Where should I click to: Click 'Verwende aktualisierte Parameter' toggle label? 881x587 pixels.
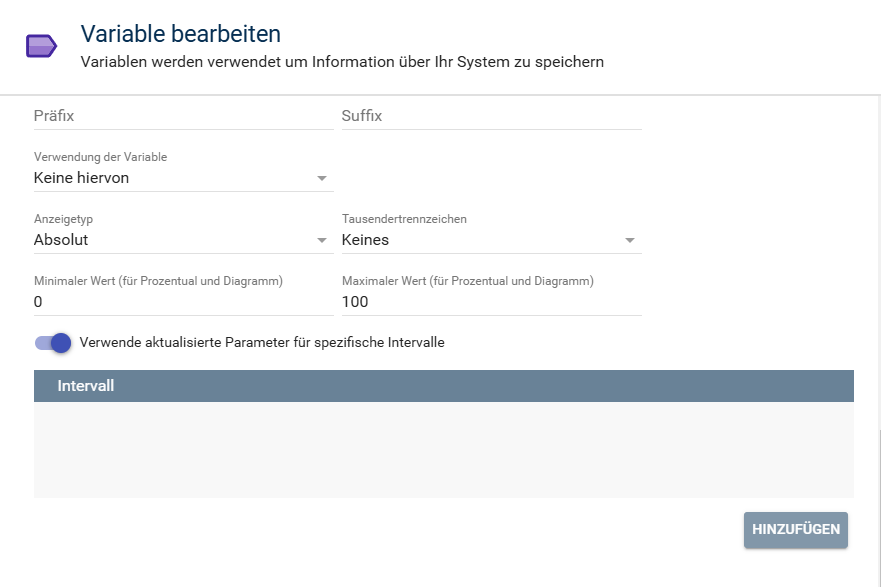click(x=261, y=343)
